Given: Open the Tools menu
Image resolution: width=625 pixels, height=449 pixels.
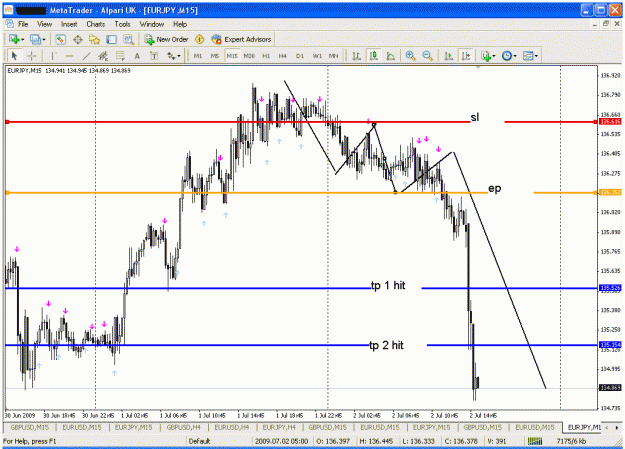Looking at the screenshot, I should click(122, 24).
